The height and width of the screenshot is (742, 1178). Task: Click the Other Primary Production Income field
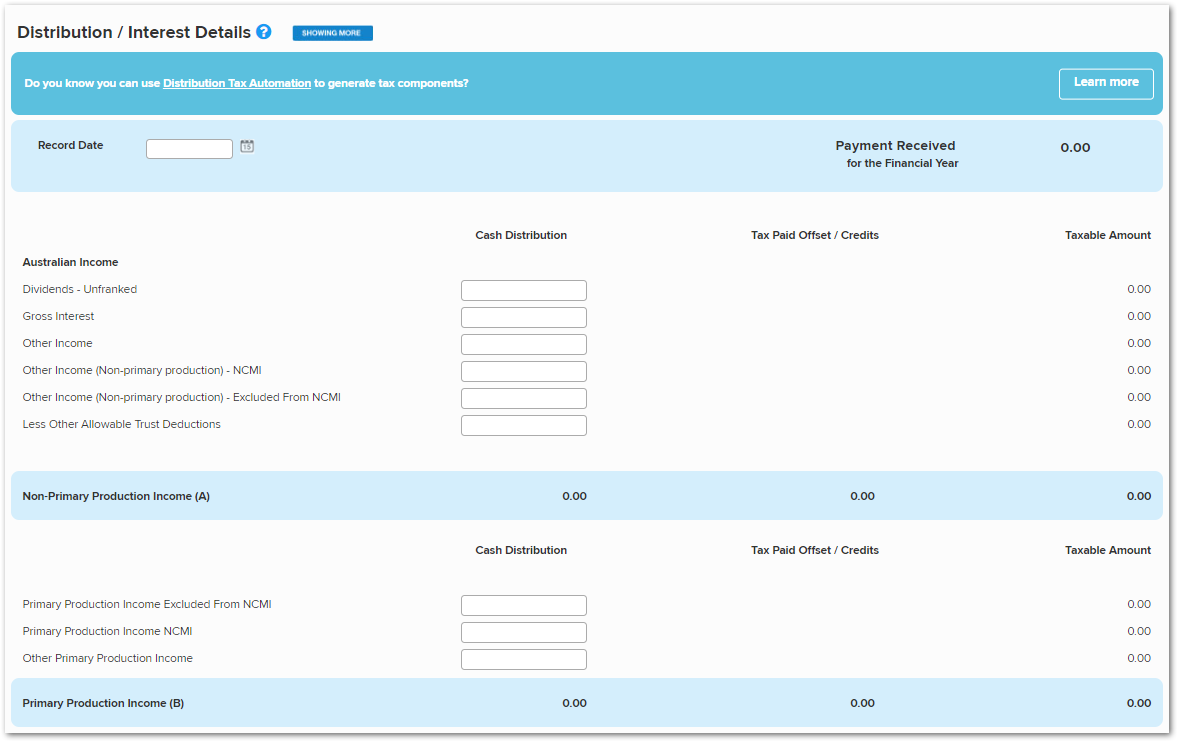[523, 659]
